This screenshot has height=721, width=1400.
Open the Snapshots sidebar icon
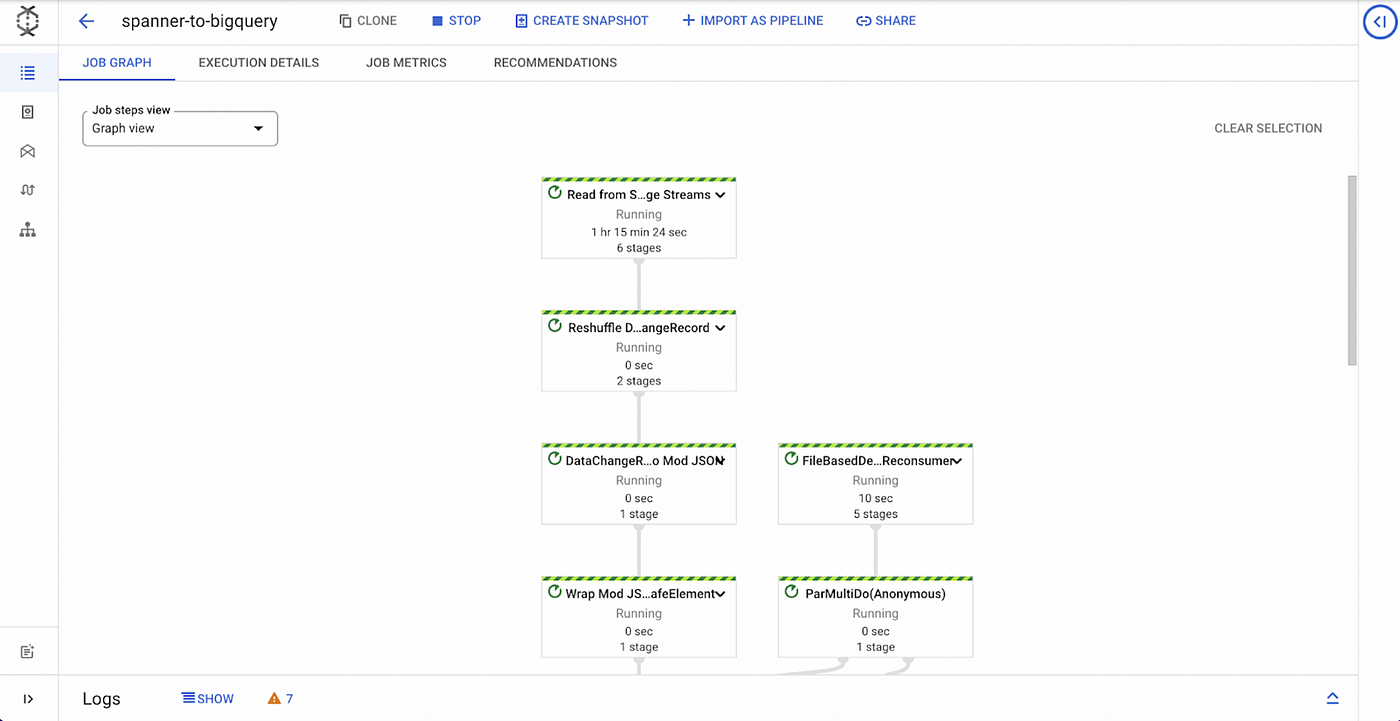point(28,112)
